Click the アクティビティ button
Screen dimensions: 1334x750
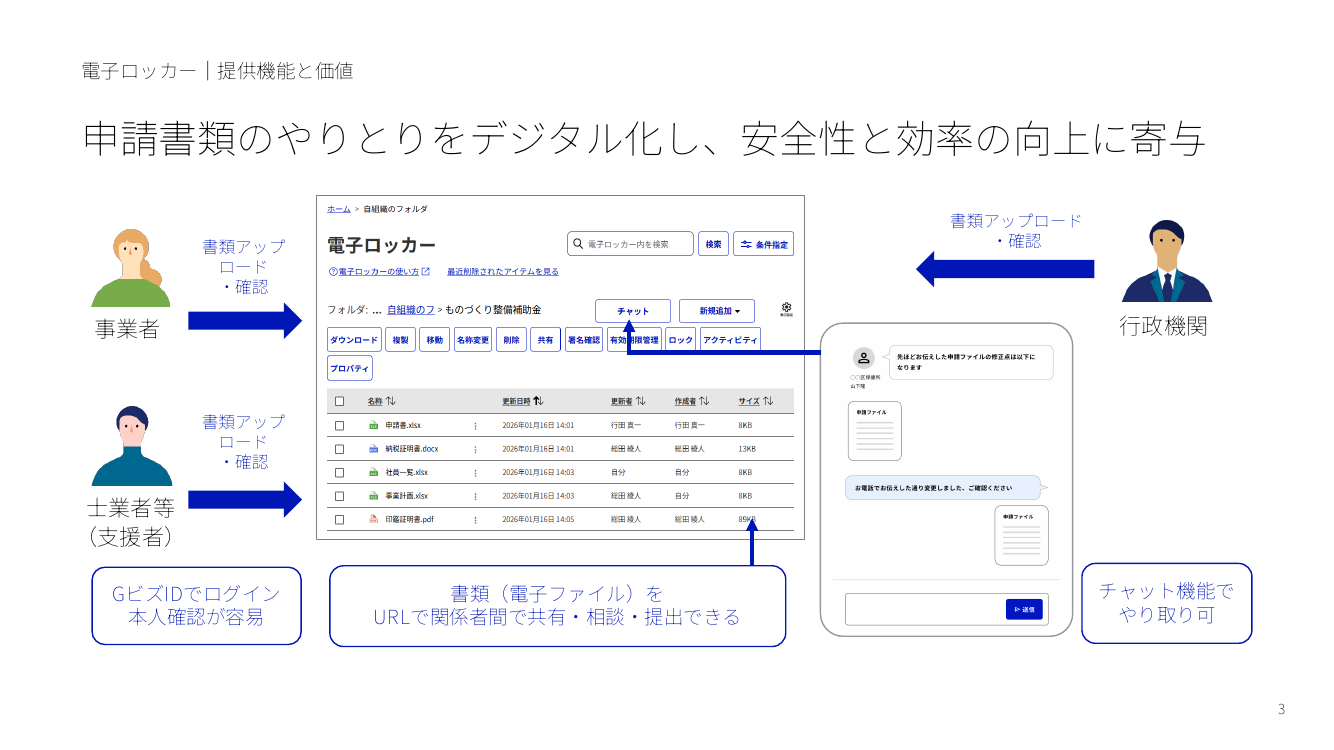730,340
